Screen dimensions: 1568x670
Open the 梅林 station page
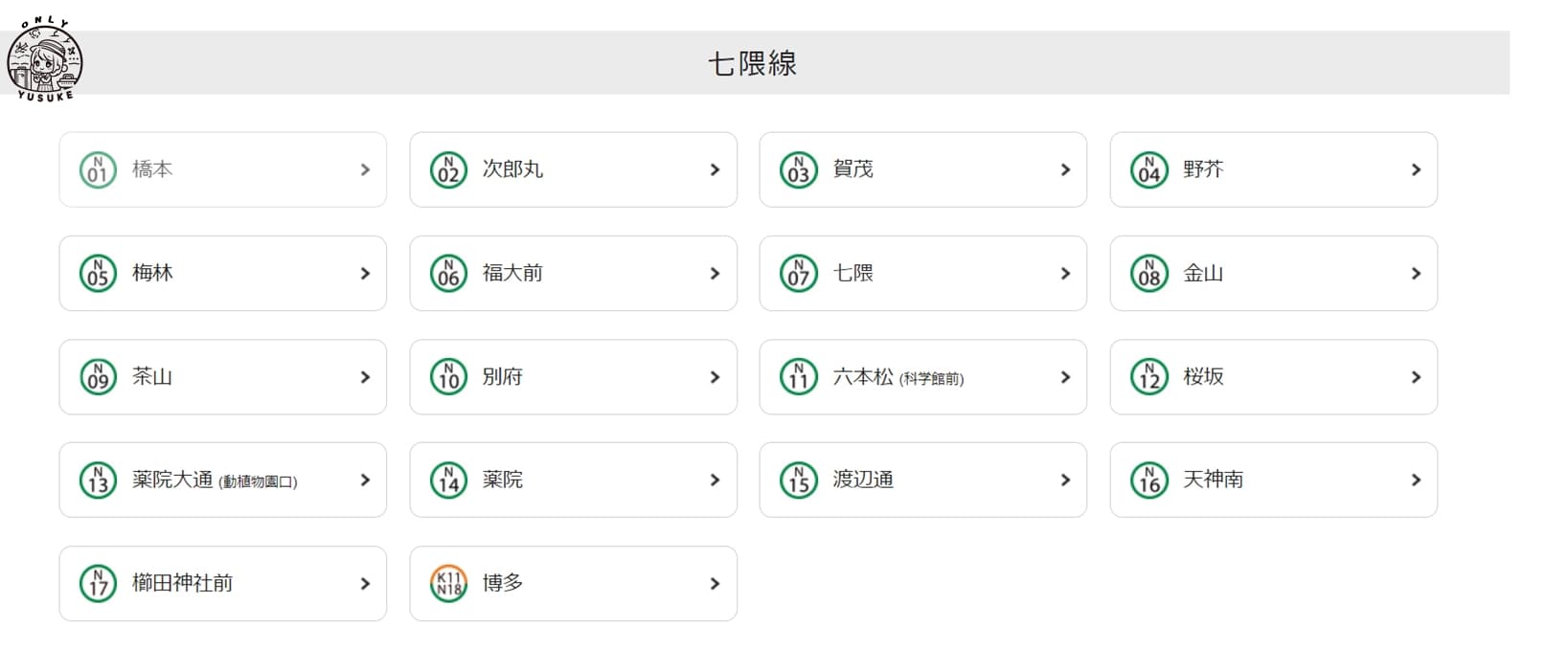[x=152, y=274]
